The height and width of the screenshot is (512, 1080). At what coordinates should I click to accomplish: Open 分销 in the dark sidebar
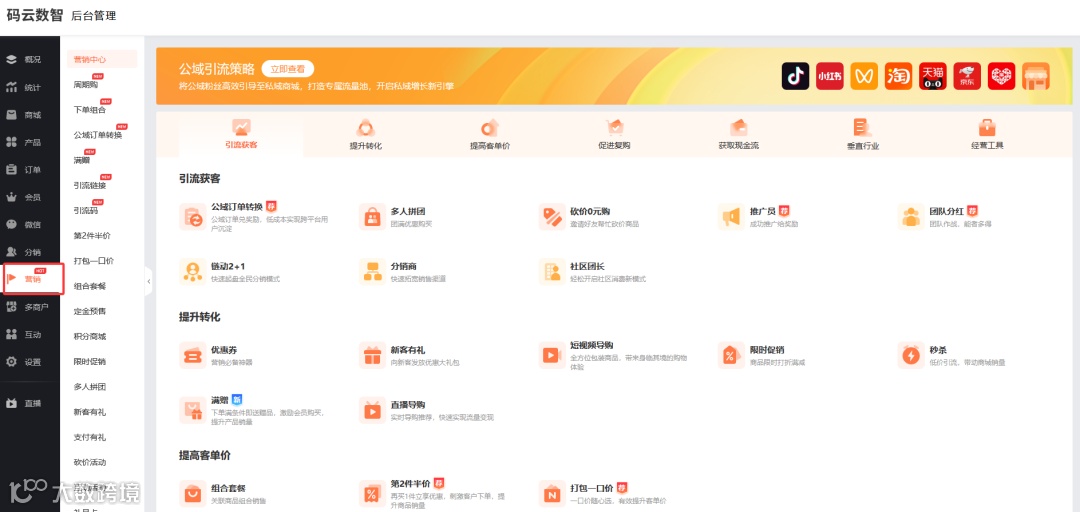[23, 252]
